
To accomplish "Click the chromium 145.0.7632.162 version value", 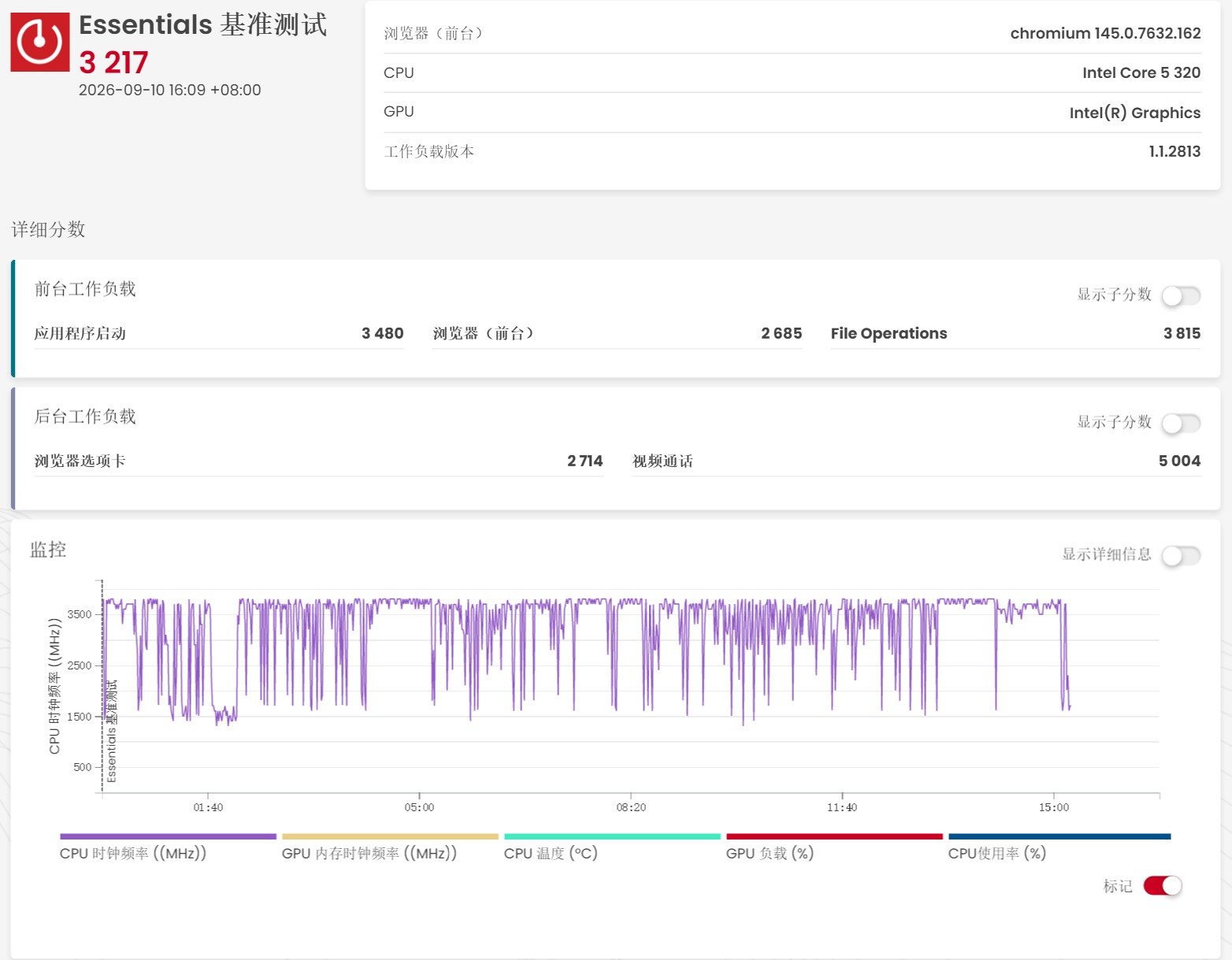I will coord(1105,33).
